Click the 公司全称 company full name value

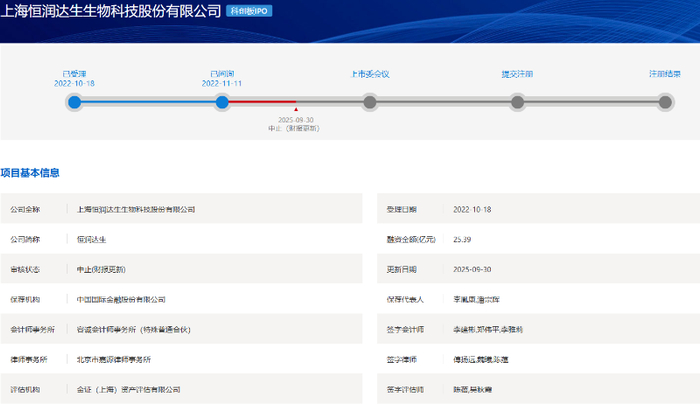[136, 209]
